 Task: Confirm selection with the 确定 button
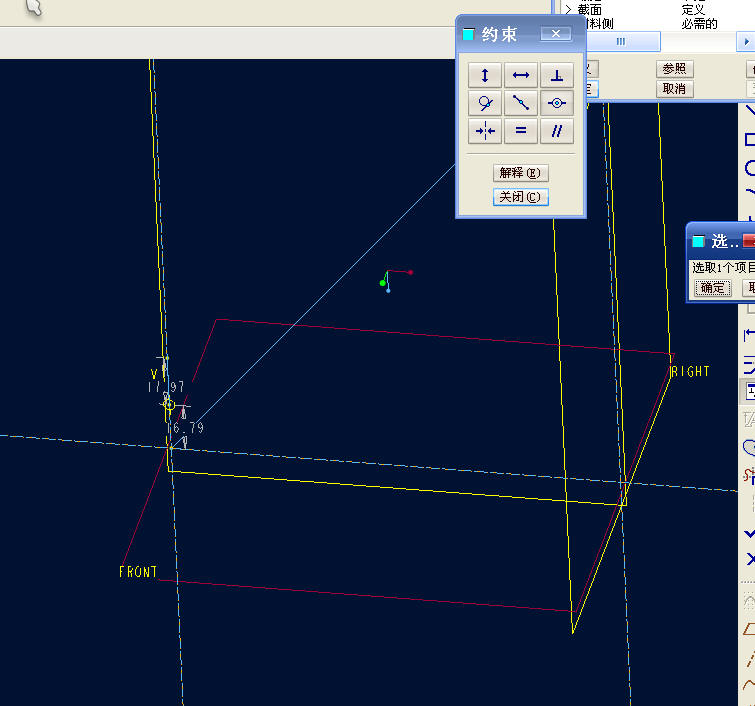713,288
